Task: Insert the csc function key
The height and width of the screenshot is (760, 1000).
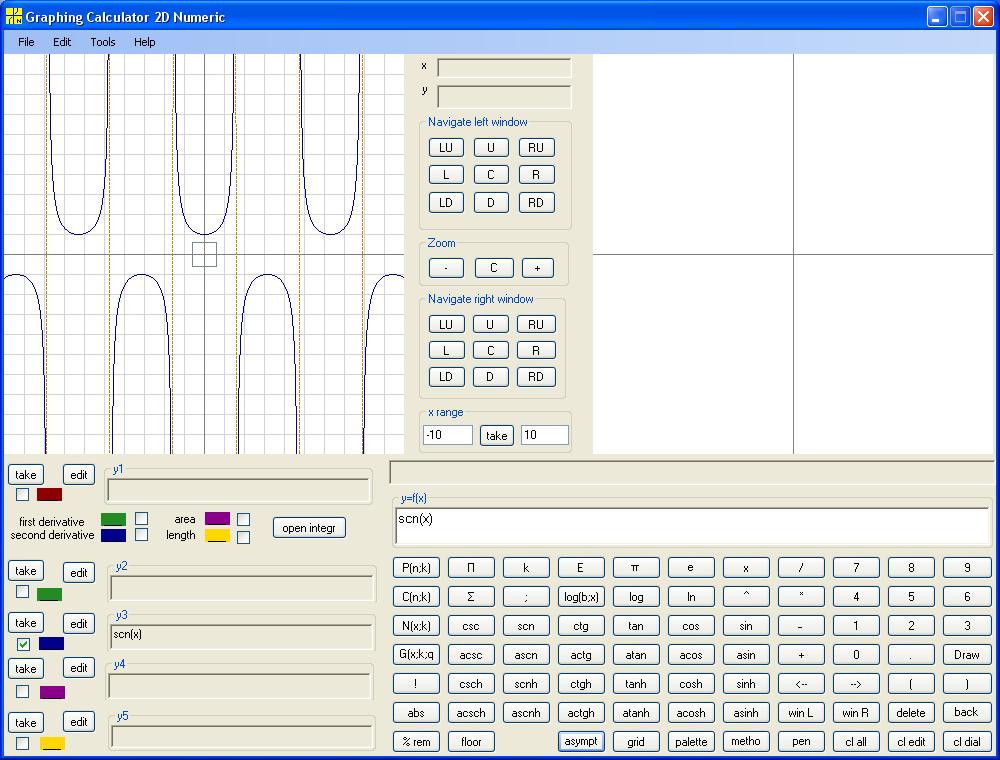Action: pos(471,626)
